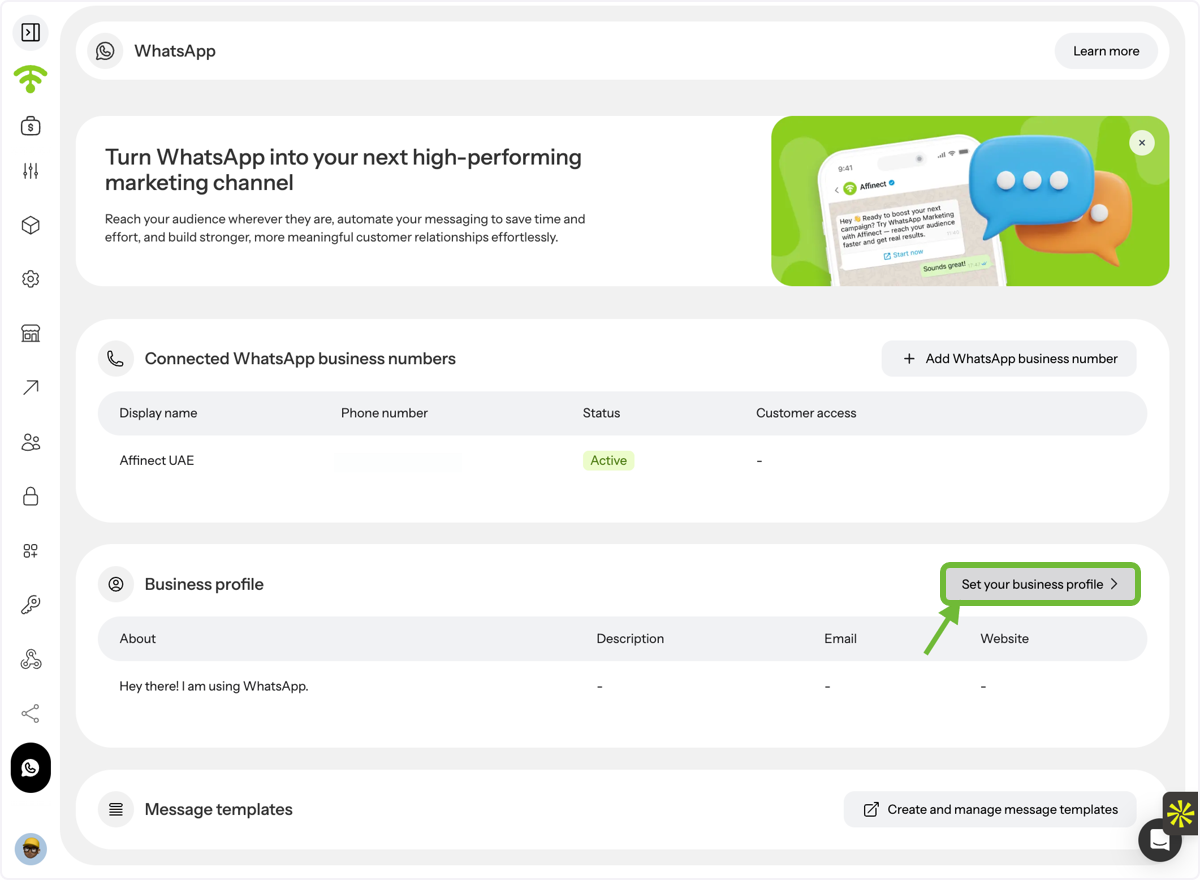Open the chat support widget
This screenshot has height=880, width=1200.
[x=1160, y=841]
